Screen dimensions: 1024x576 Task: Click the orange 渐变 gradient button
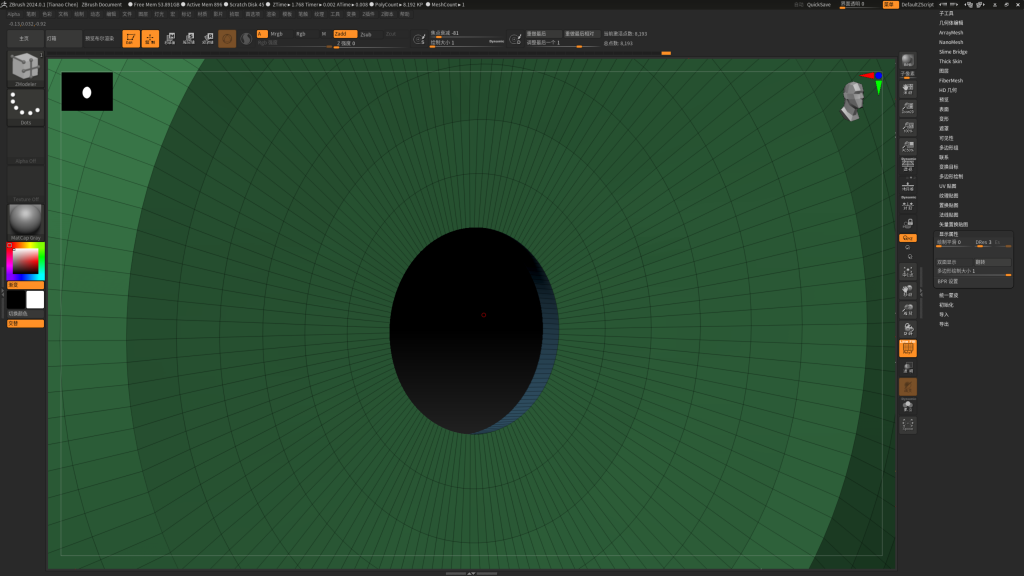click(25, 285)
